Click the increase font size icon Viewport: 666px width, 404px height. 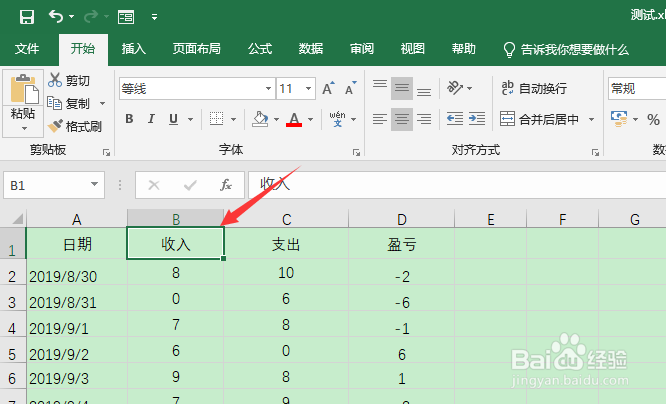tap(328, 88)
